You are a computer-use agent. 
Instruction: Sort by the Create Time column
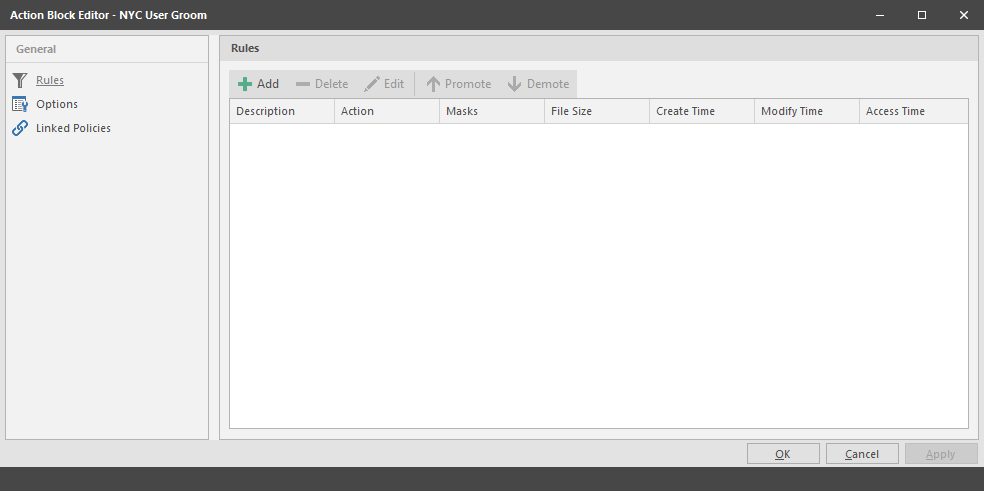click(x=702, y=111)
